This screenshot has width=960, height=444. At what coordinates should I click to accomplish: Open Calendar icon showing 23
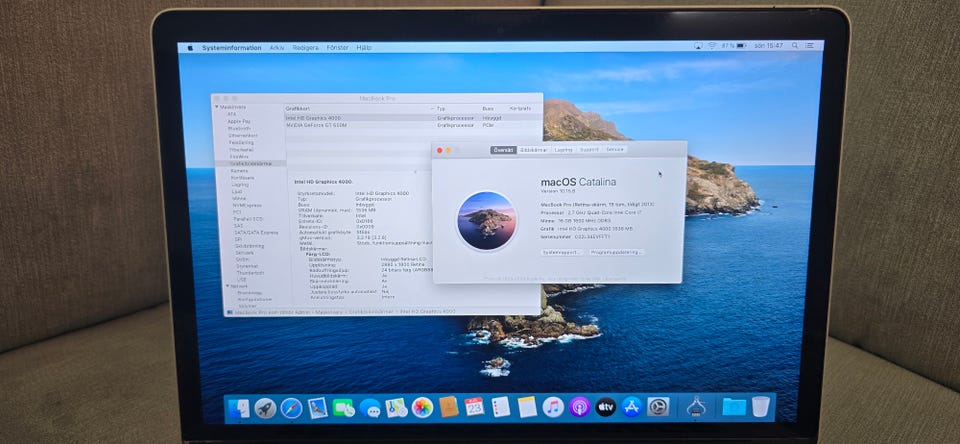474,407
